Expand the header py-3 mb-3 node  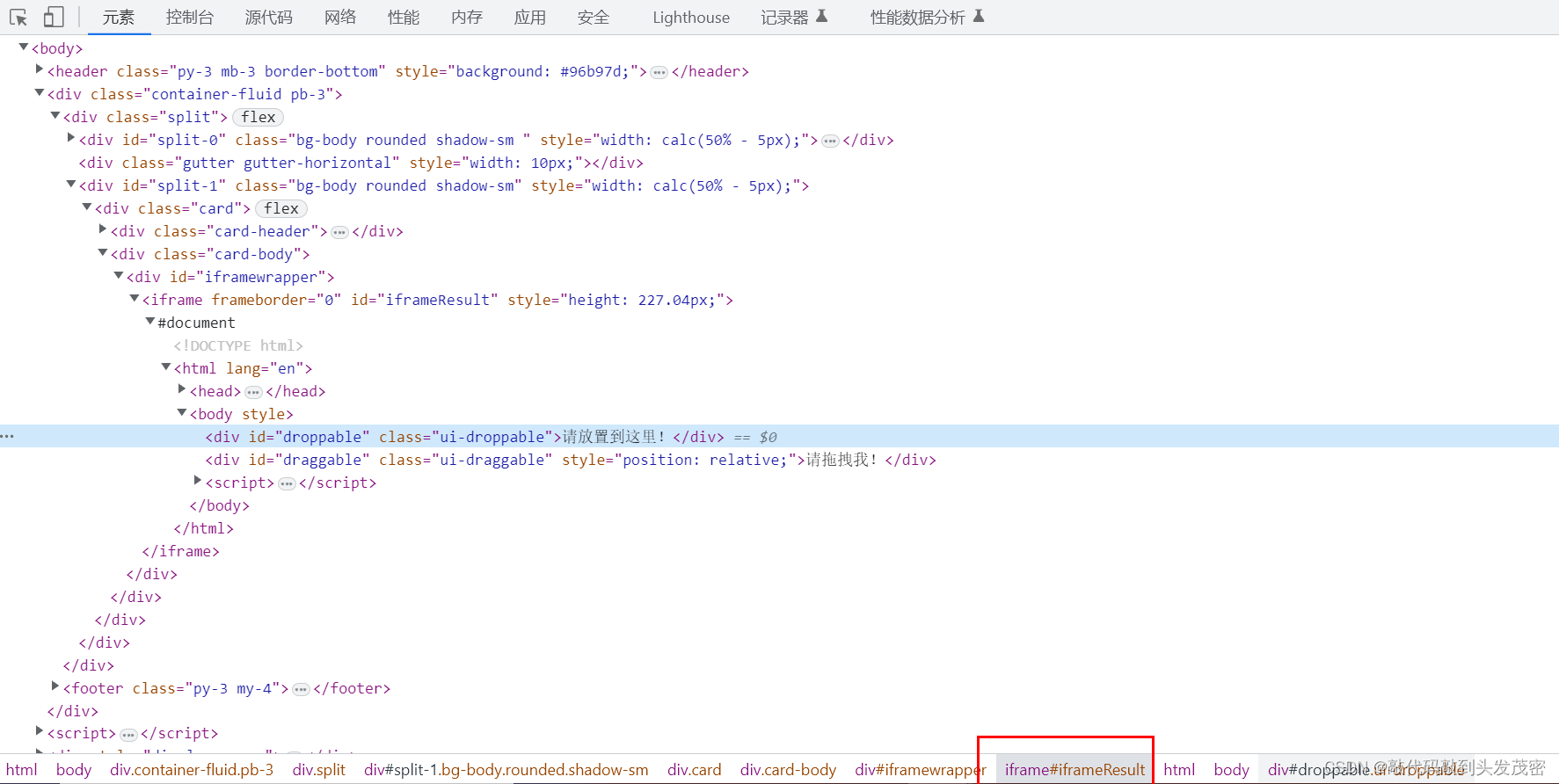[40, 69]
